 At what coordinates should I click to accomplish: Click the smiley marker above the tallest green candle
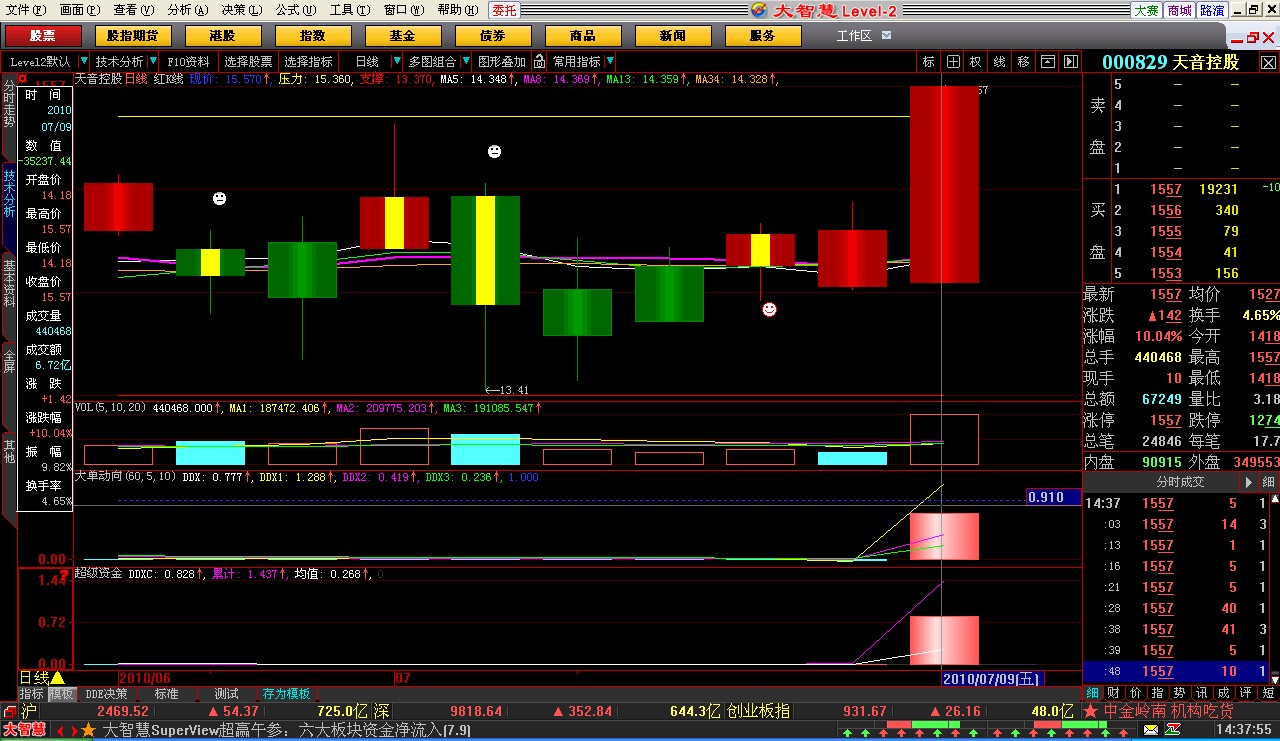click(494, 151)
